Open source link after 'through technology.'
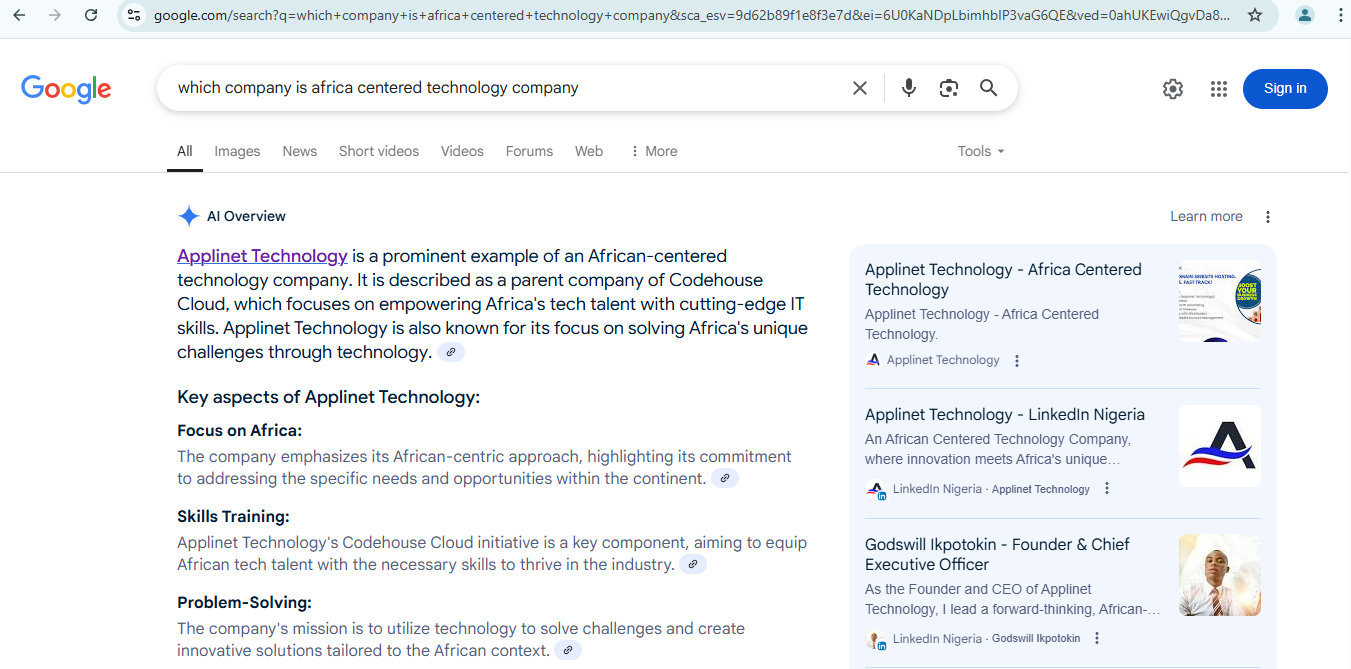This screenshot has height=669, width=1351. [x=451, y=352]
